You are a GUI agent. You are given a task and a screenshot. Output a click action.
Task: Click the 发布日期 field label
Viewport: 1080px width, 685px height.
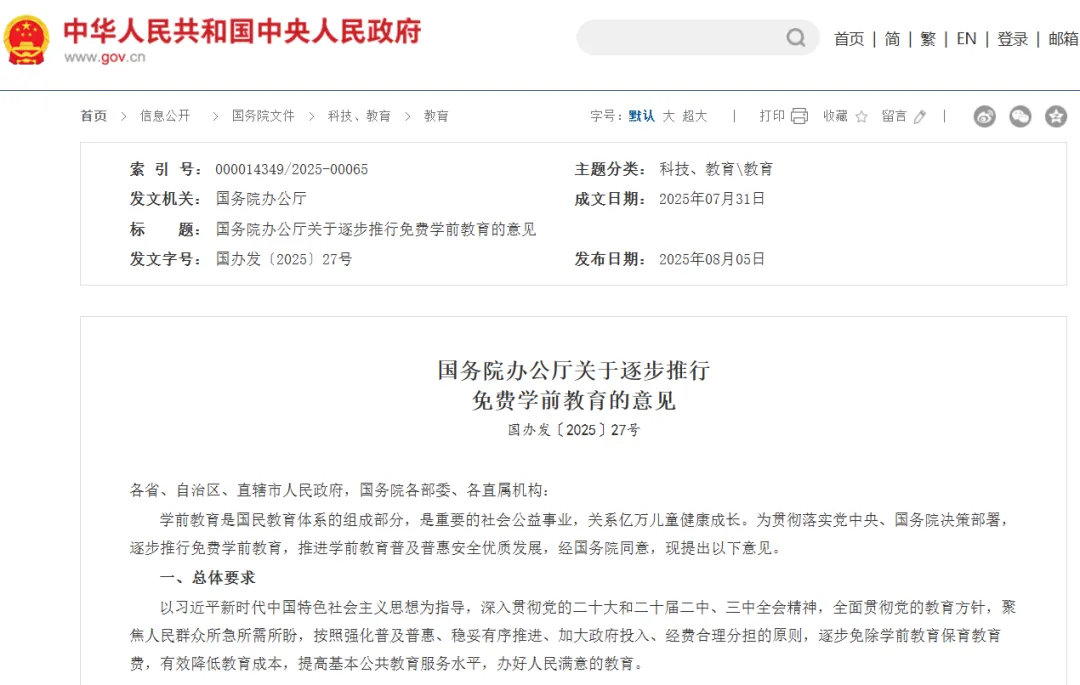pyautogui.click(x=610, y=260)
